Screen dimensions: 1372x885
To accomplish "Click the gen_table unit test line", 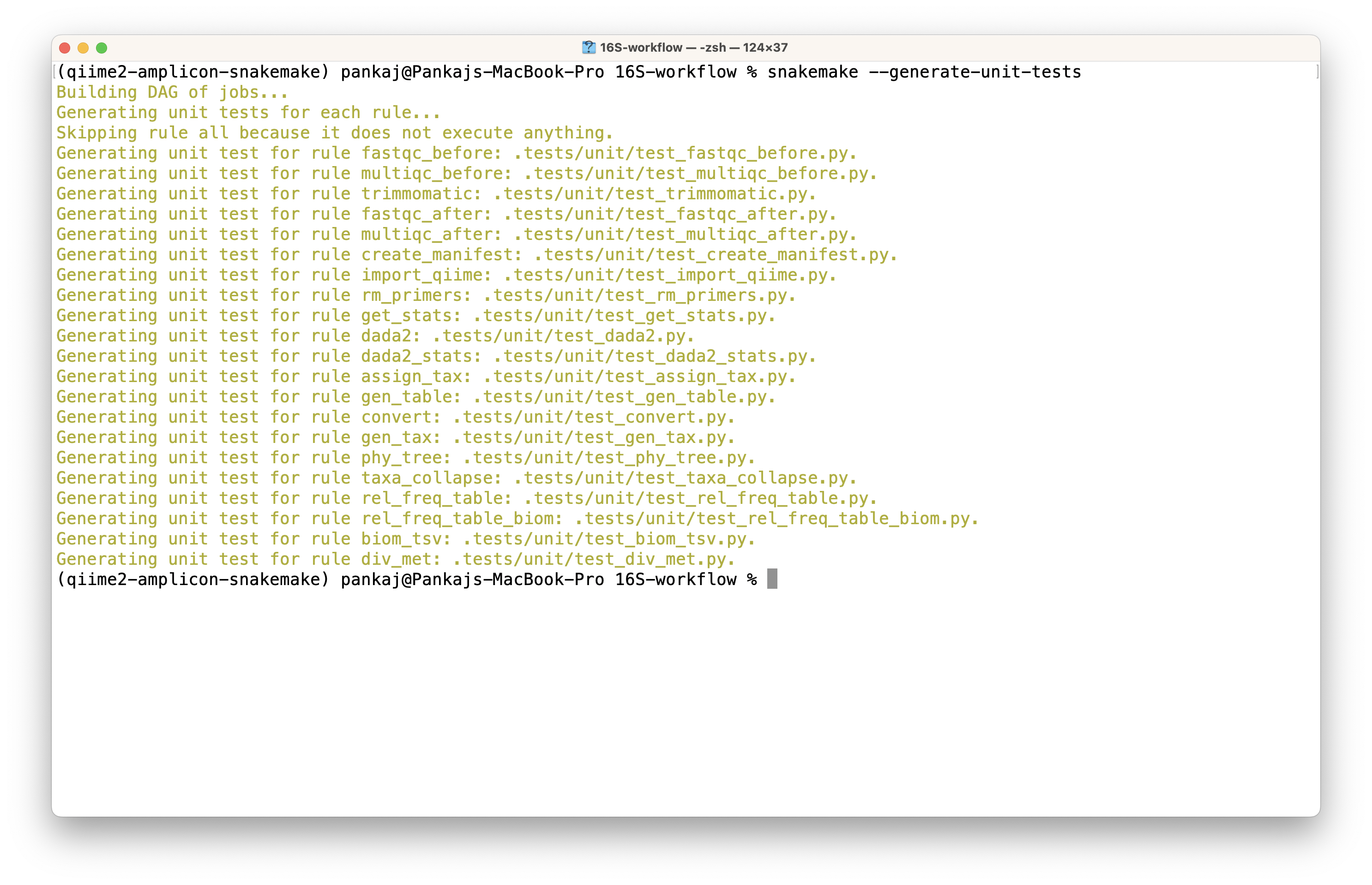I will (x=415, y=396).
